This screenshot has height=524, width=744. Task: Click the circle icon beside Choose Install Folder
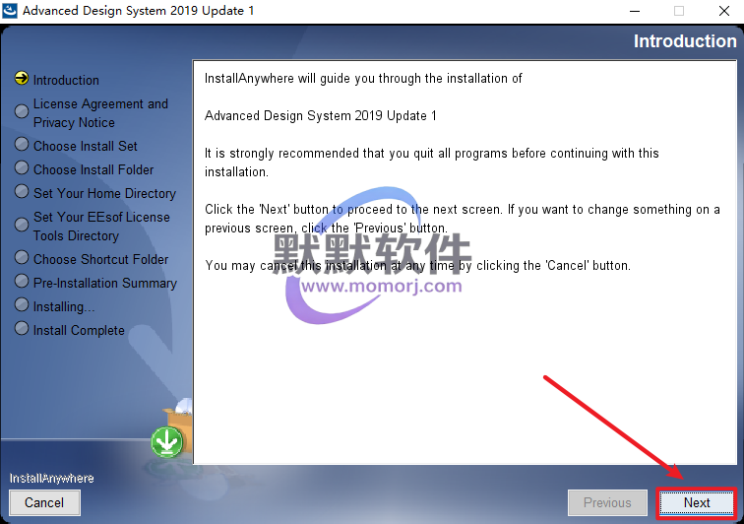point(21,168)
